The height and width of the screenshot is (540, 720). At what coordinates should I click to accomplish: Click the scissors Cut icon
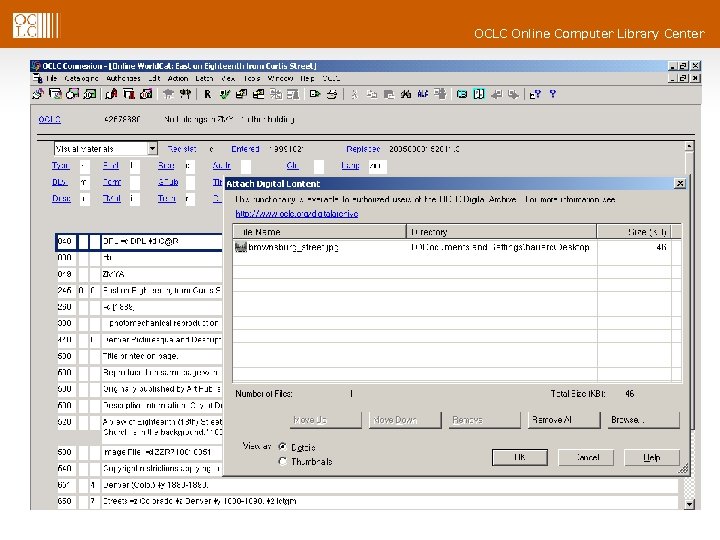(354, 94)
